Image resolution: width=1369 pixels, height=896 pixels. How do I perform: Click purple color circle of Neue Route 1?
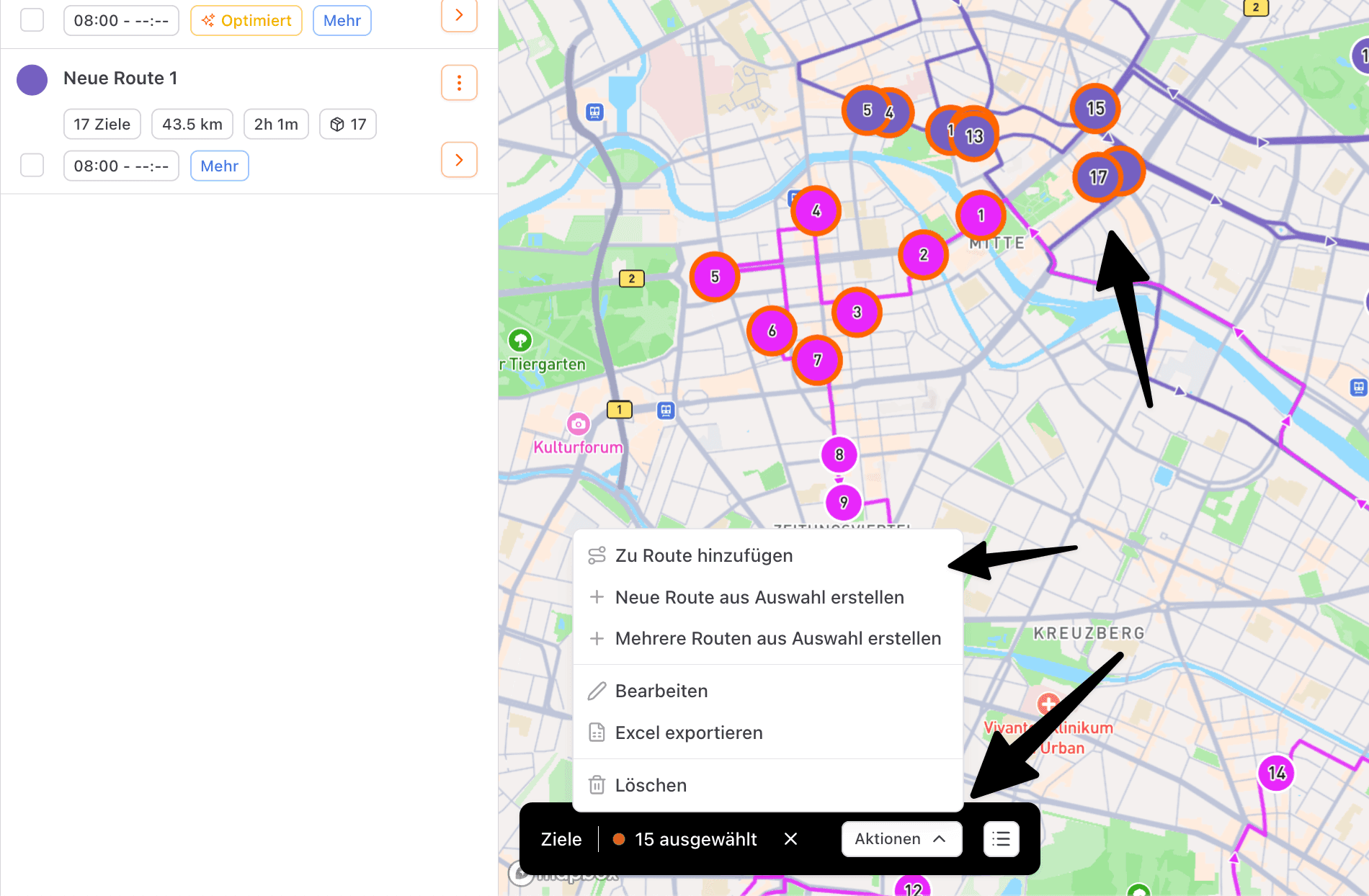[x=32, y=80]
